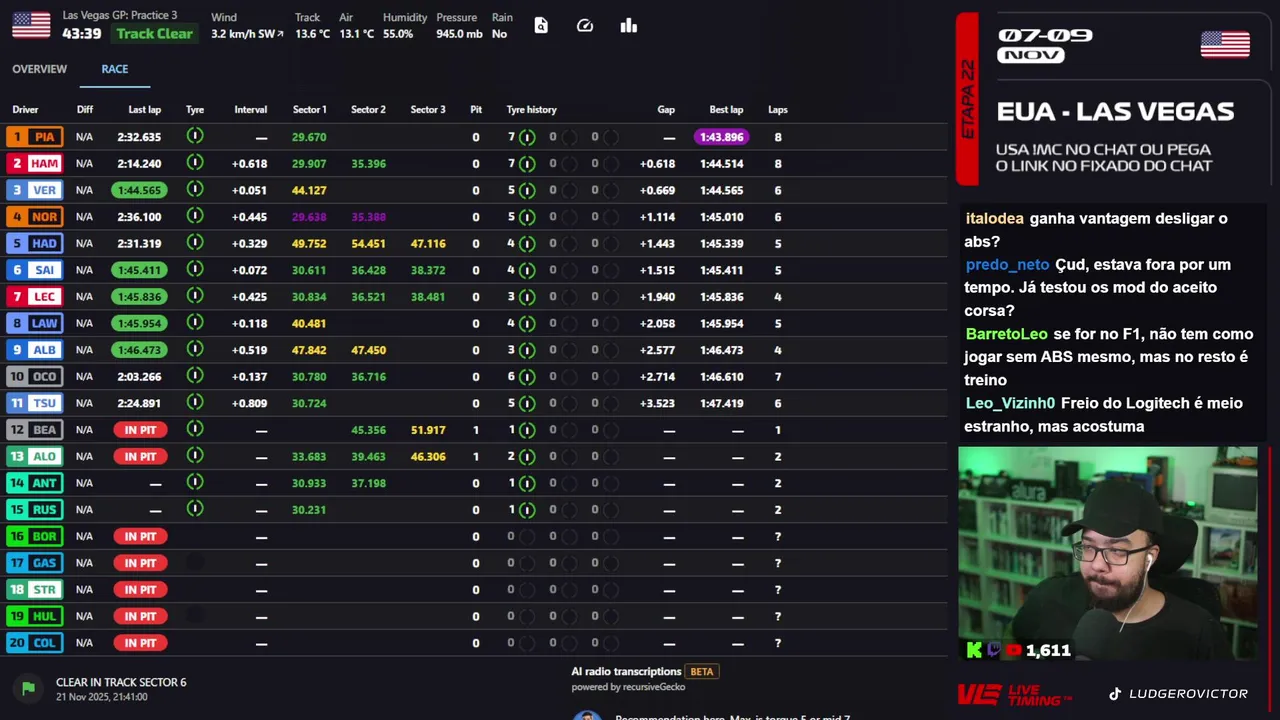
Task: Click the Tyre column icon in HAD row
Action: click(195, 243)
